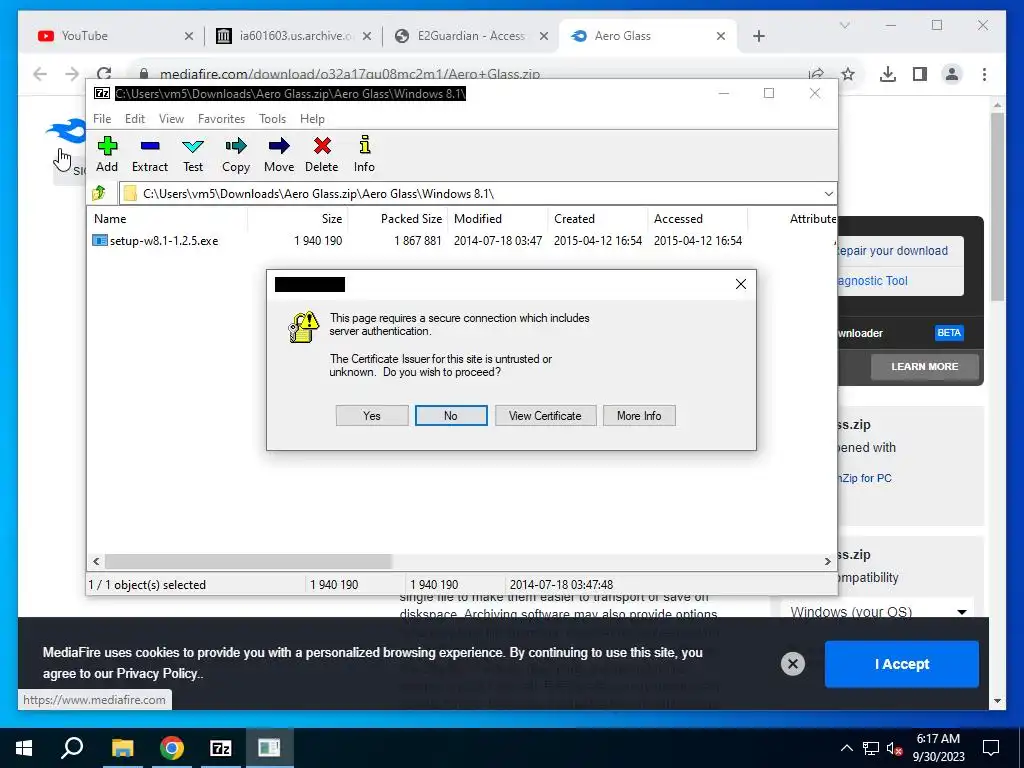Share this page icon in address bar
The width and height of the screenshot is (1024, 768).
[x=816, y=74]
